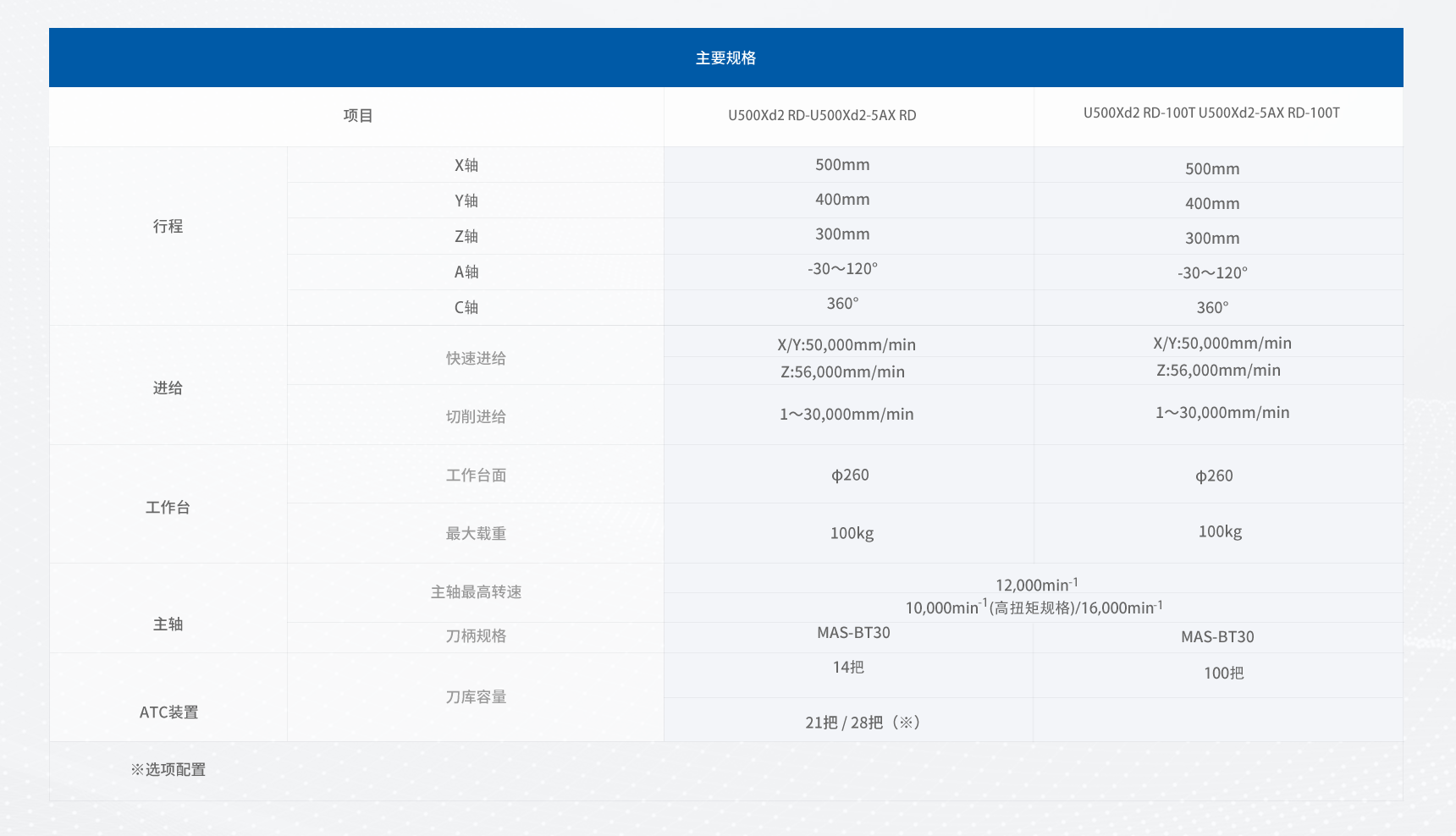
Task: Click the 工作台面 row label
Action: (476, 476)
